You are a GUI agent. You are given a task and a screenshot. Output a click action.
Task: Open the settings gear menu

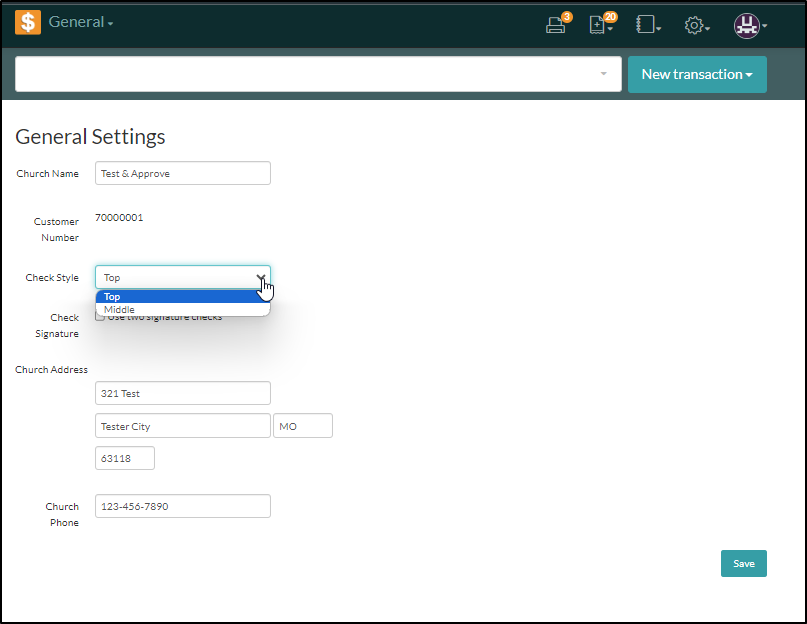click(697, 25)
